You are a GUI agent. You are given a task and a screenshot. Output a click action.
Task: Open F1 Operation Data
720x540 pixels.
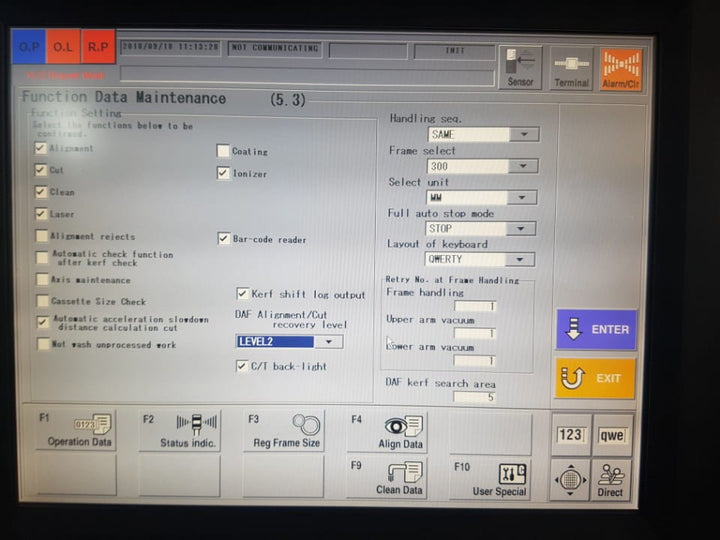pyautogui.click(x=77, y=430)
